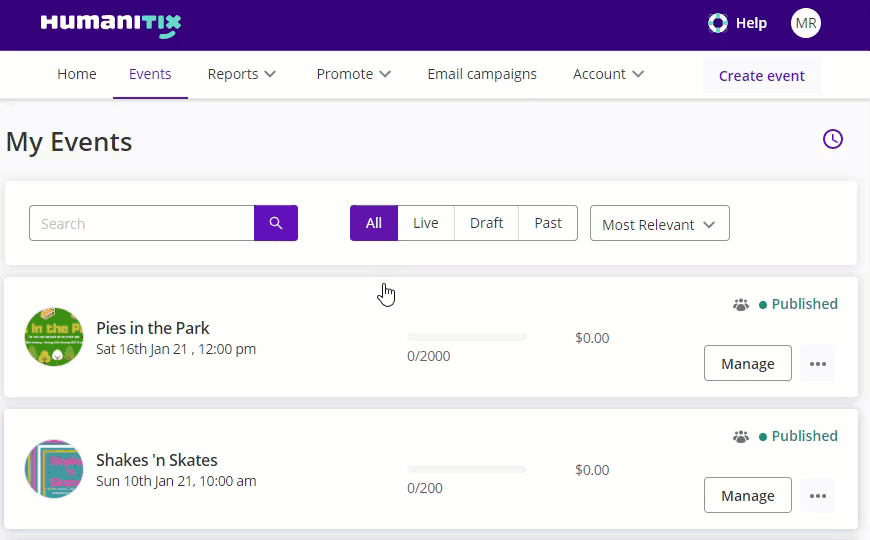Expand the Promote dropdown menu
Viewport: 870px width, 540px height.
click(x=353, y=74)
